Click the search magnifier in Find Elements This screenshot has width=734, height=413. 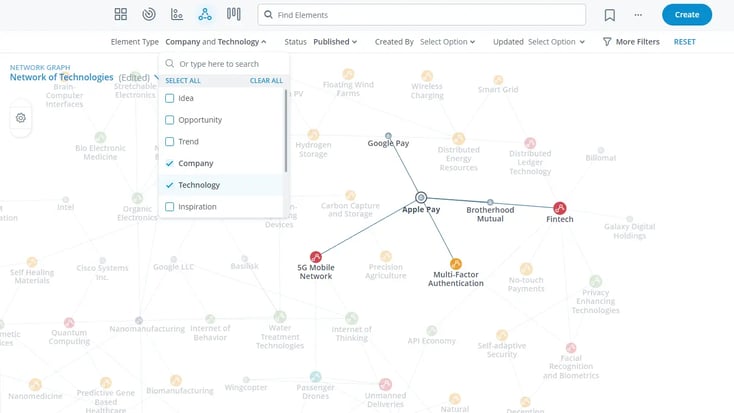[x=268, y=15]
